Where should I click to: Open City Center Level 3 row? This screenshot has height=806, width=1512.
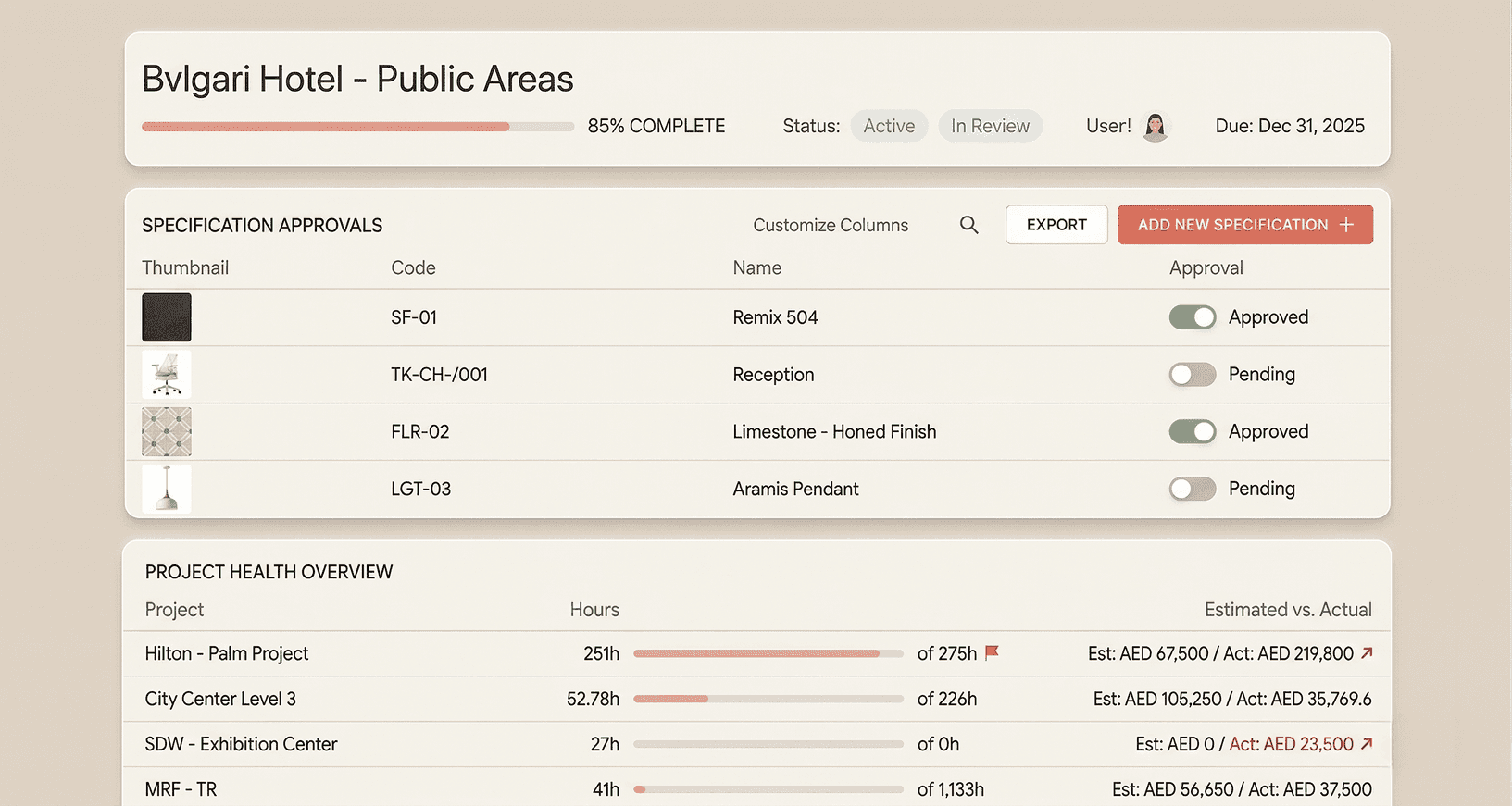(757, 699)
